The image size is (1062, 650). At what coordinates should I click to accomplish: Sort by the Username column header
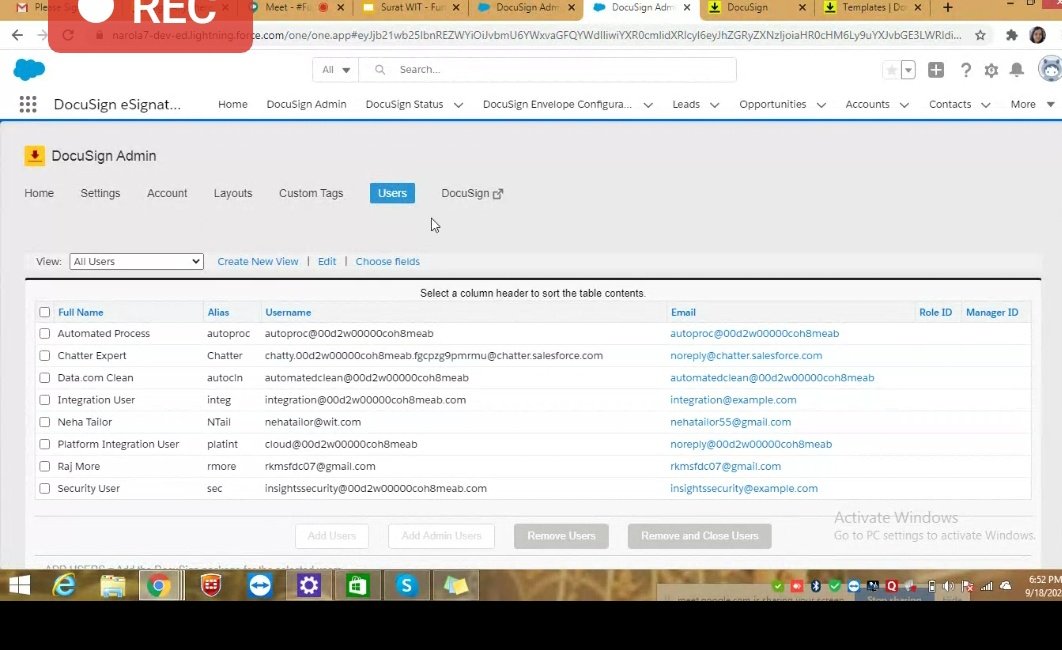pyautogui.click(x=288, y=312)
